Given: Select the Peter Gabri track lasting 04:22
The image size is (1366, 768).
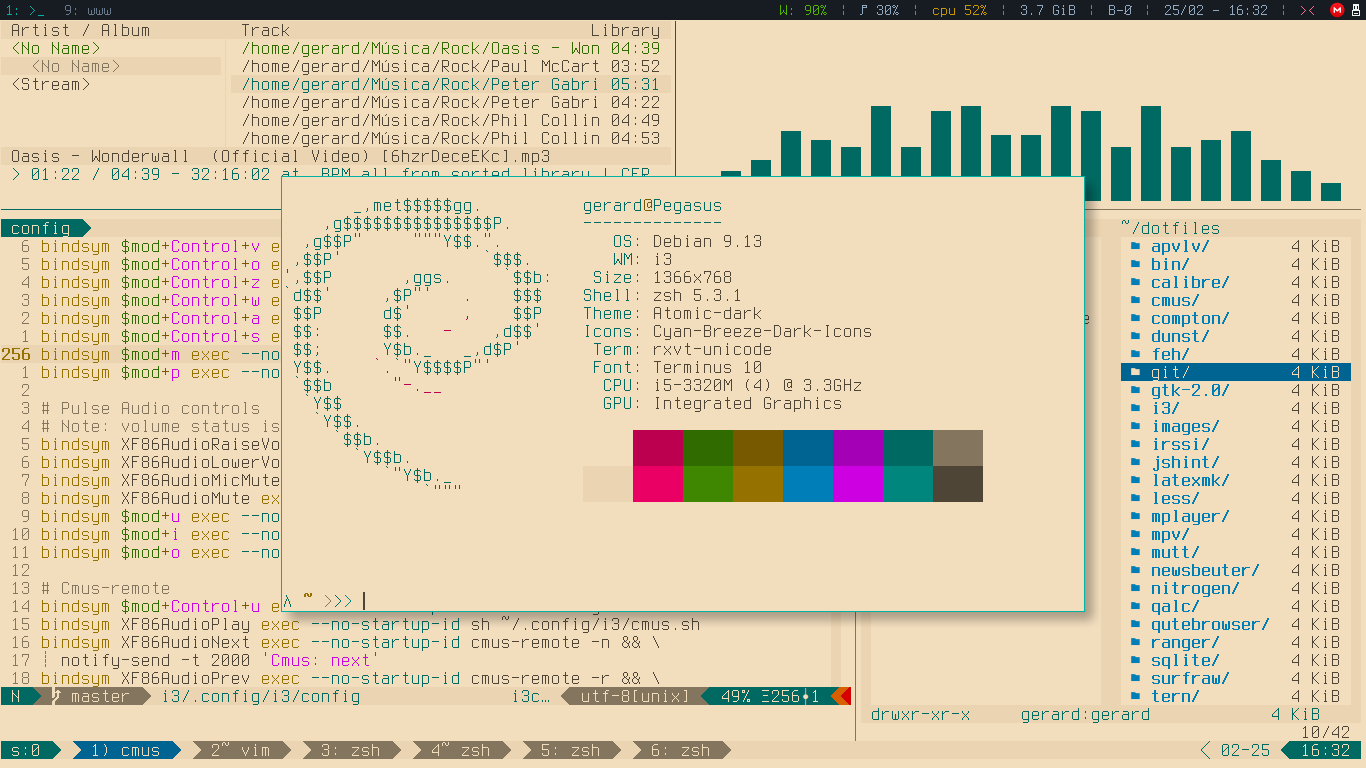Looking at the screenshot, I should (x=451, y=102).
